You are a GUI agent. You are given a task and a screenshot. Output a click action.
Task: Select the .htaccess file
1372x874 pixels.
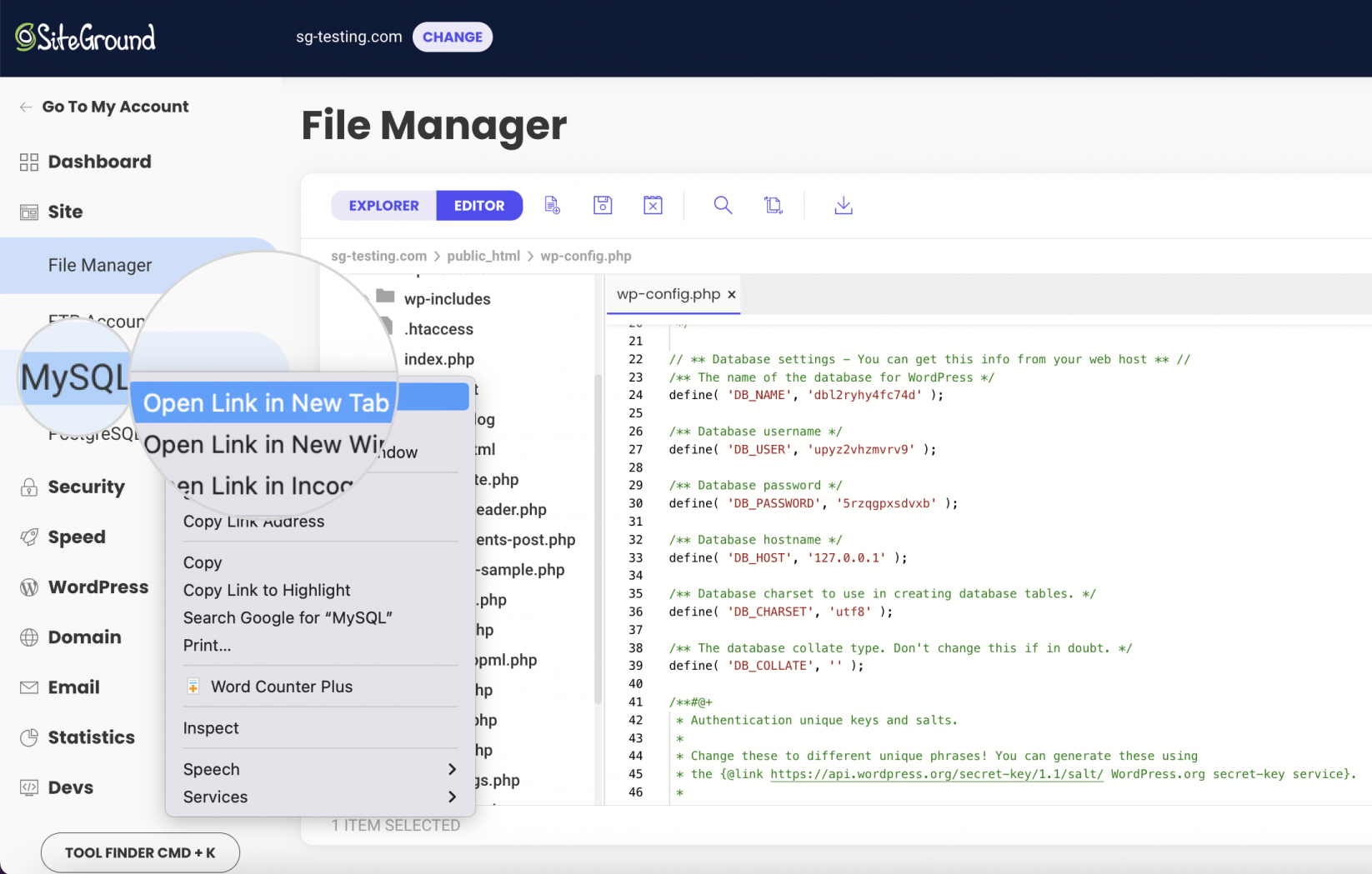click(x=438, y=329)
